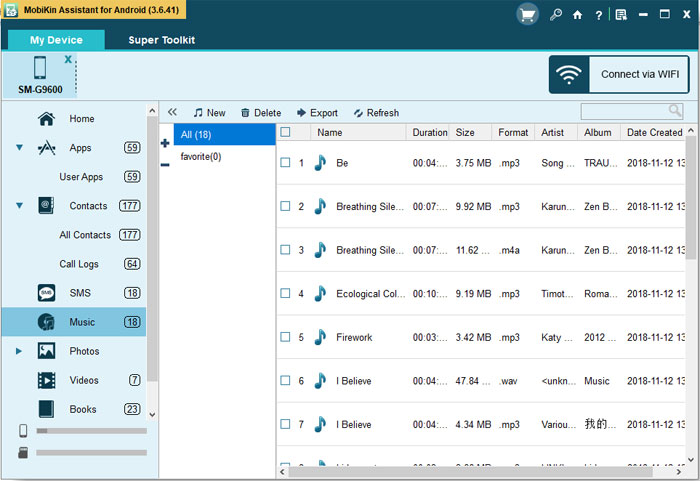Collapse the Contacts tree section
Image resolution: width=700 pixels, height=481 pixels.
pos(20,206)
